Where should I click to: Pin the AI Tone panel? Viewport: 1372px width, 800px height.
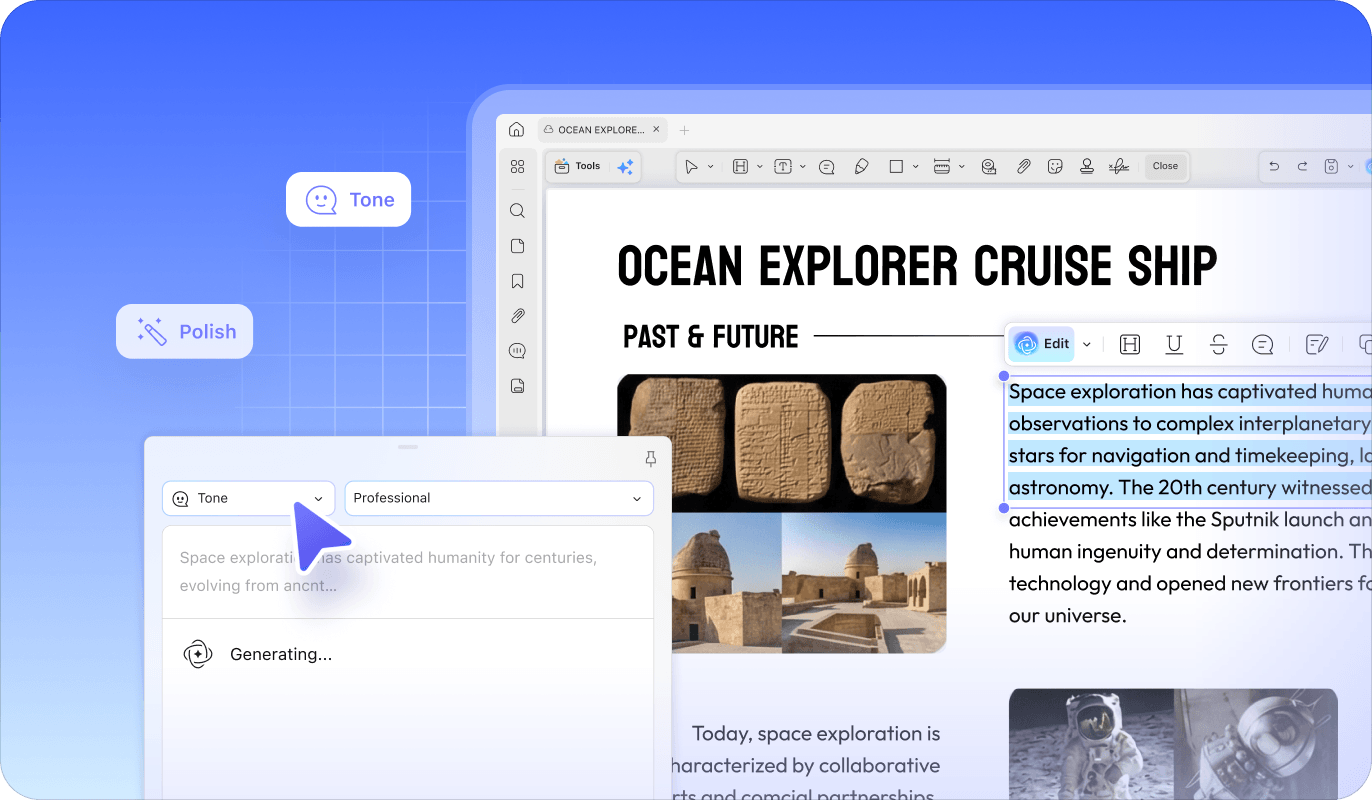pyautogui.click(x=651, y=459)
